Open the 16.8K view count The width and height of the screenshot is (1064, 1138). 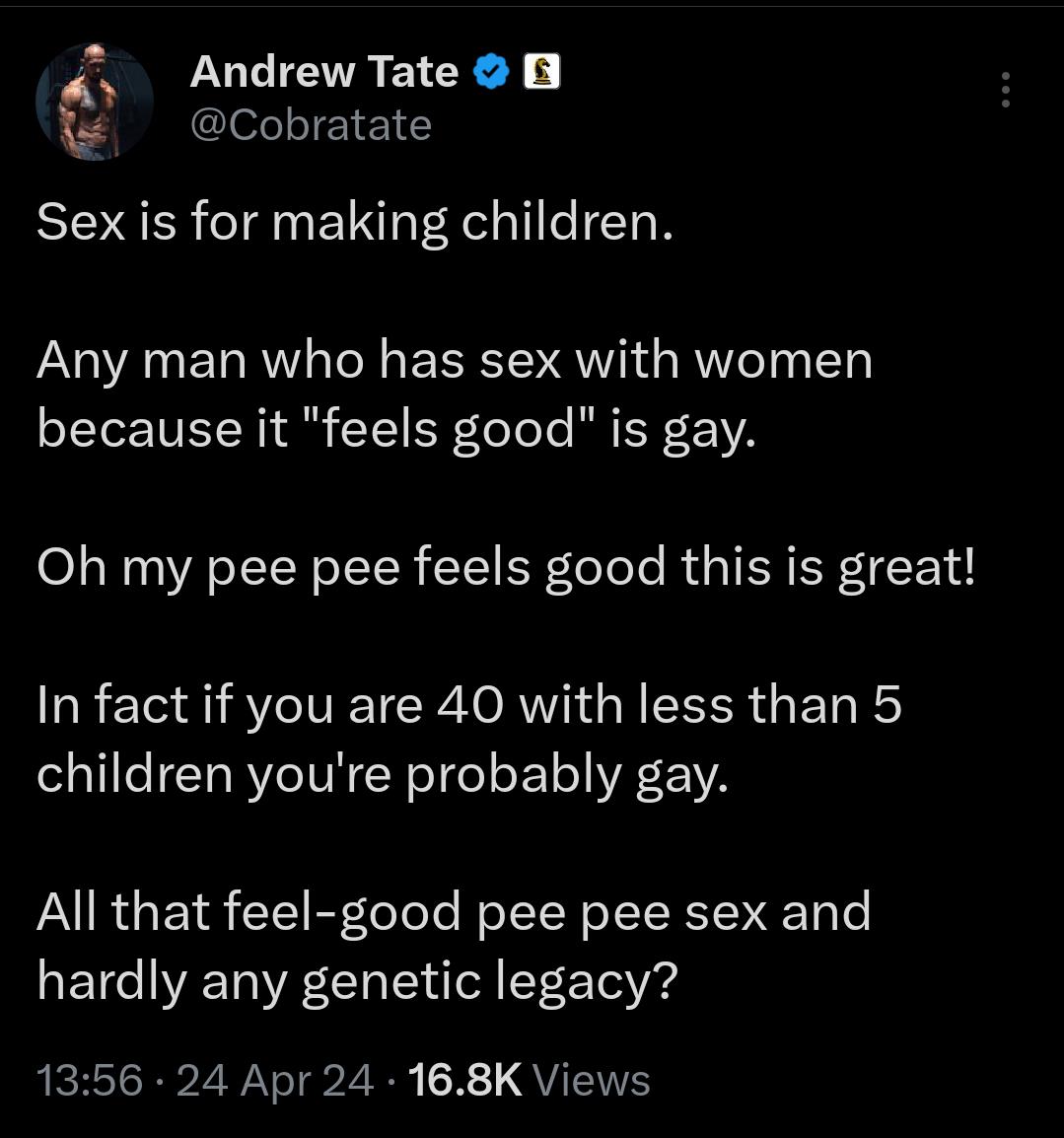coord(463,1080)
